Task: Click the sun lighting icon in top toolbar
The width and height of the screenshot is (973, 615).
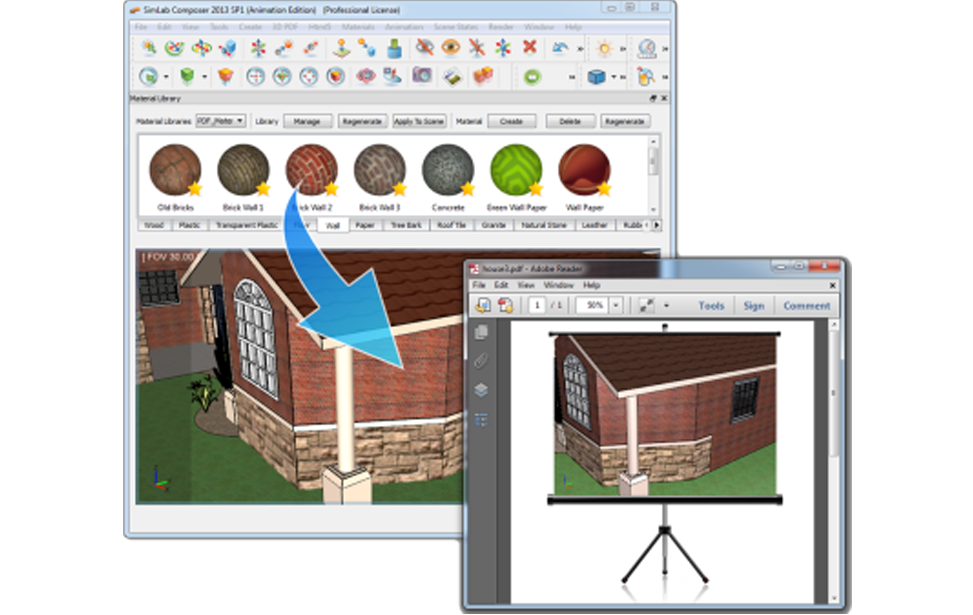Action: (603, 47)
